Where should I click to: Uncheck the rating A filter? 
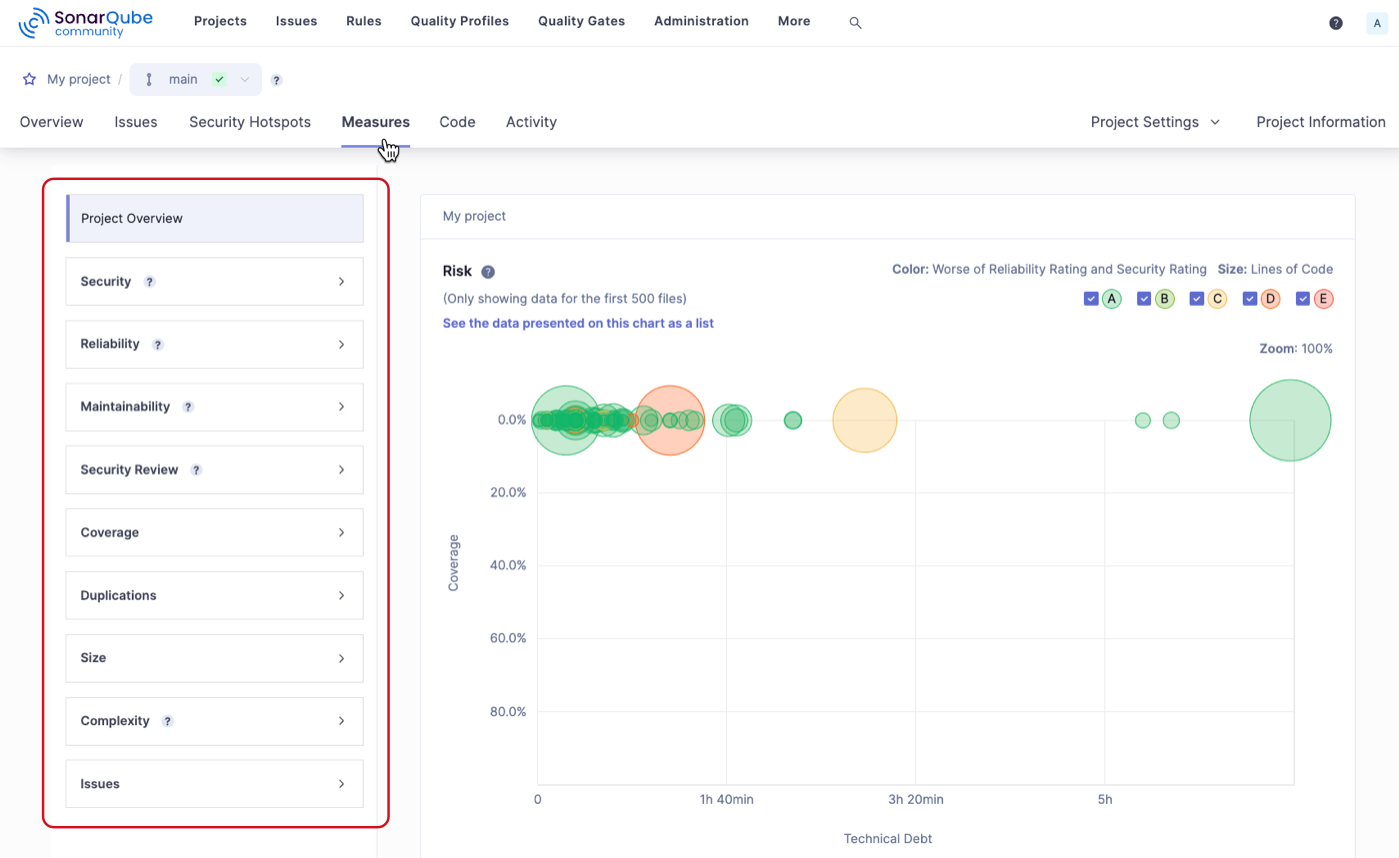(1091, 298)
